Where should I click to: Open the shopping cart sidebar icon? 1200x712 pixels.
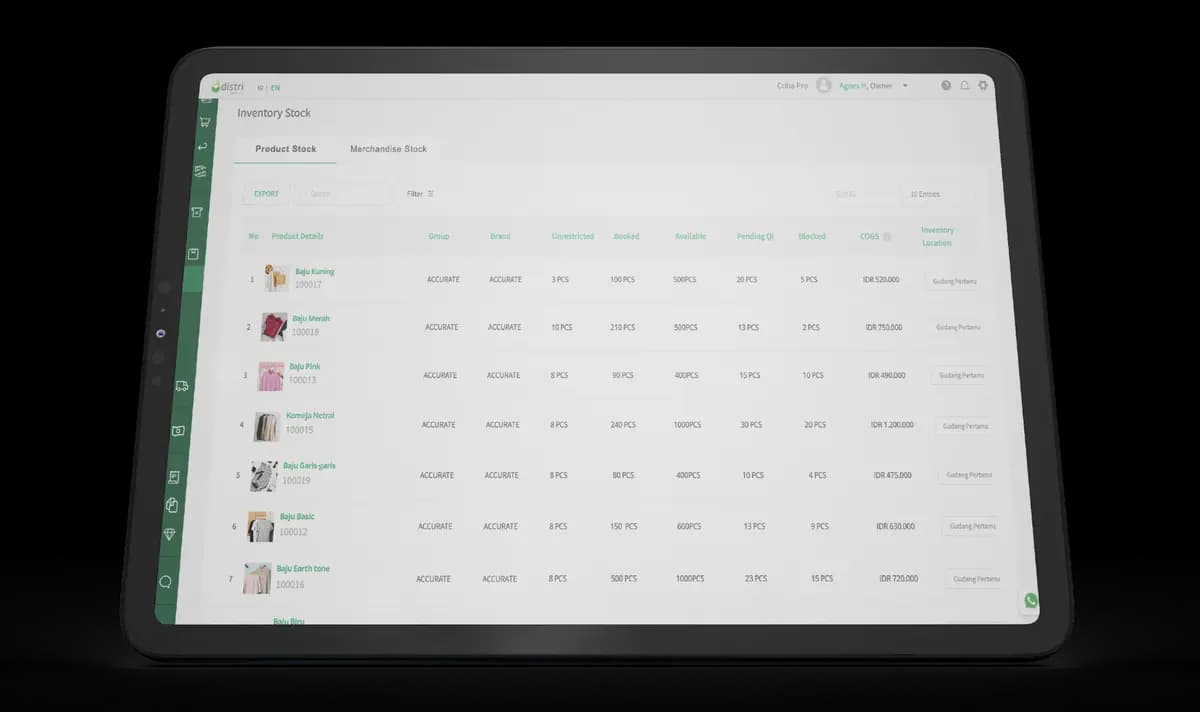(205, 122)
